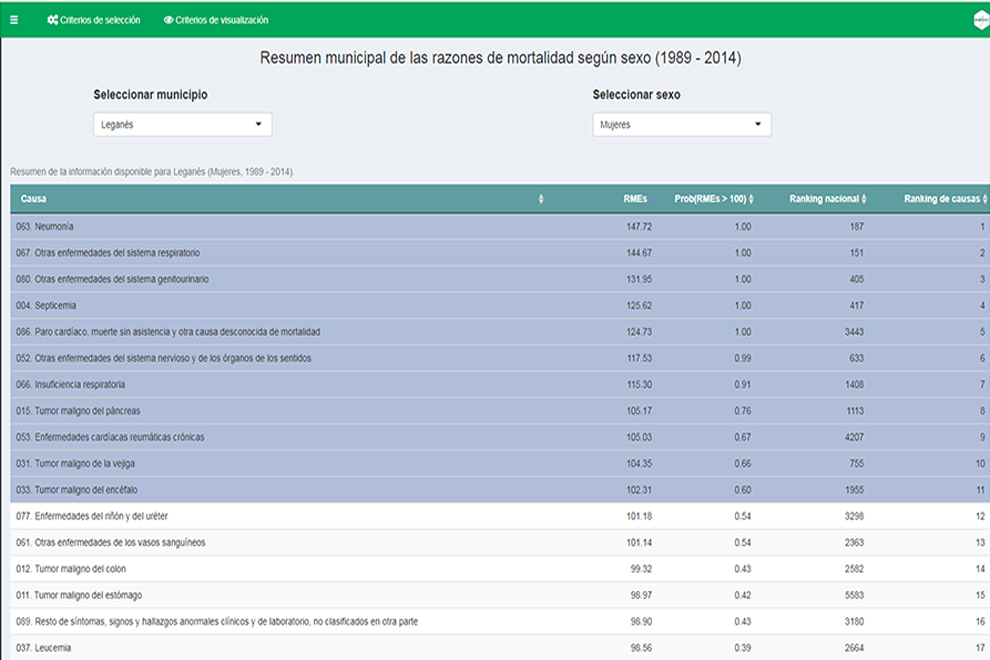Open the hamburger menu icon
The height and width of the screenshot is (660, 990).
(x=13, y=20)
